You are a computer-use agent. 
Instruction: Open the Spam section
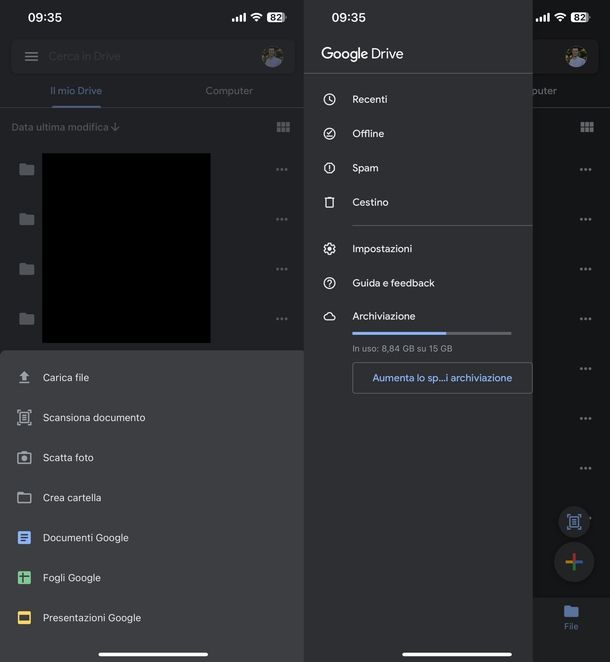[x=364, y=168]
